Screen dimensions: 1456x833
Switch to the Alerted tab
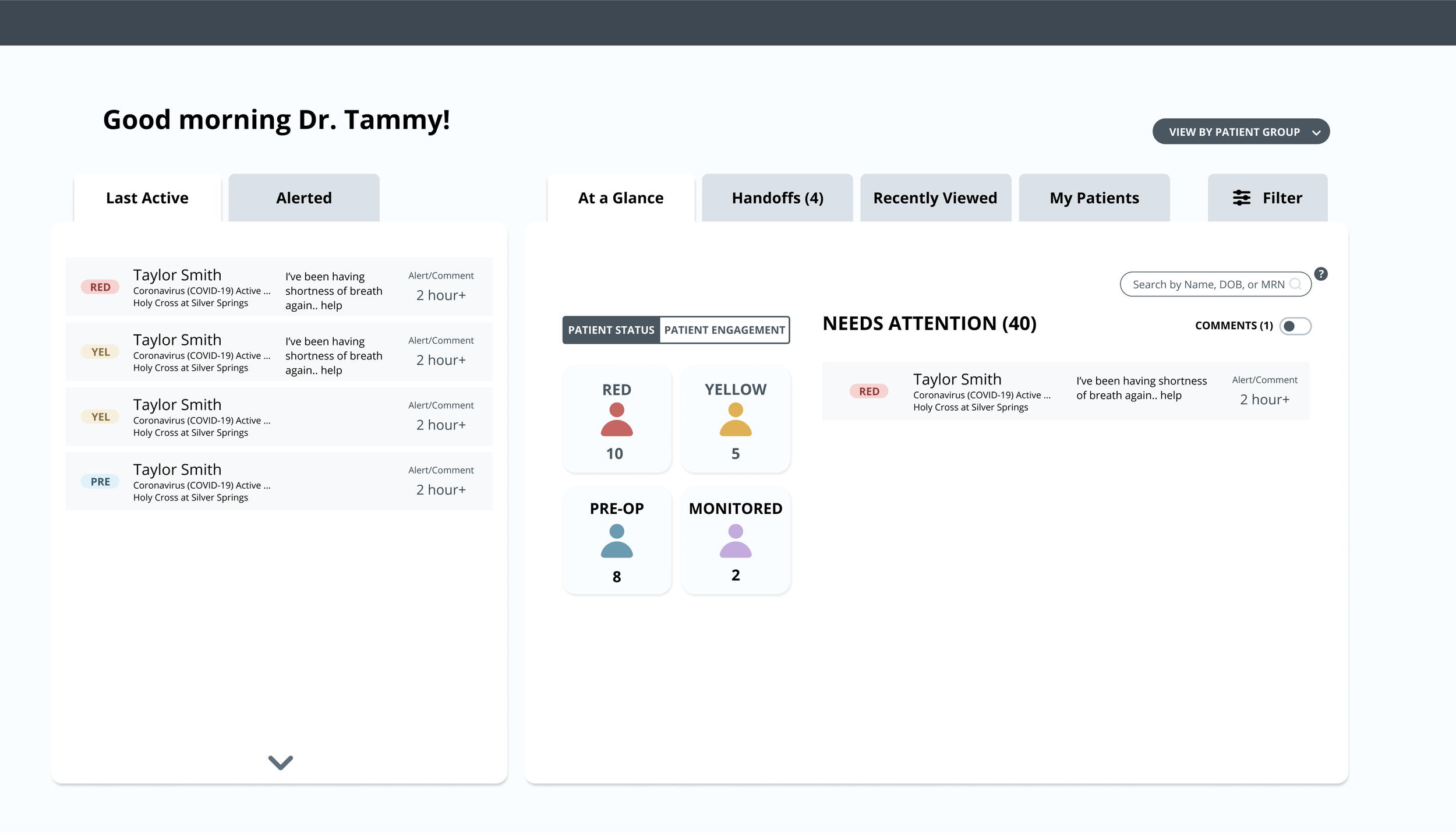pyautogui.click(x=303, y=198)
